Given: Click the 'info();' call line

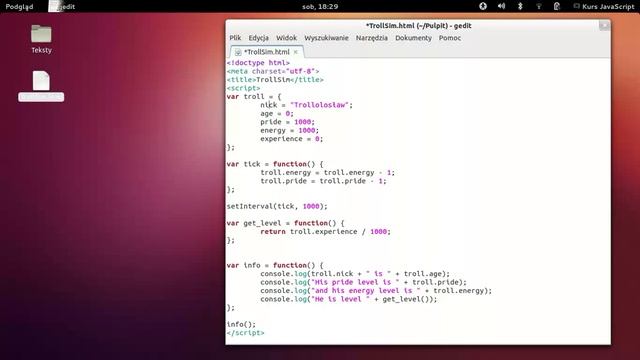Looking at the screenshot, I should tap(241, 324).
